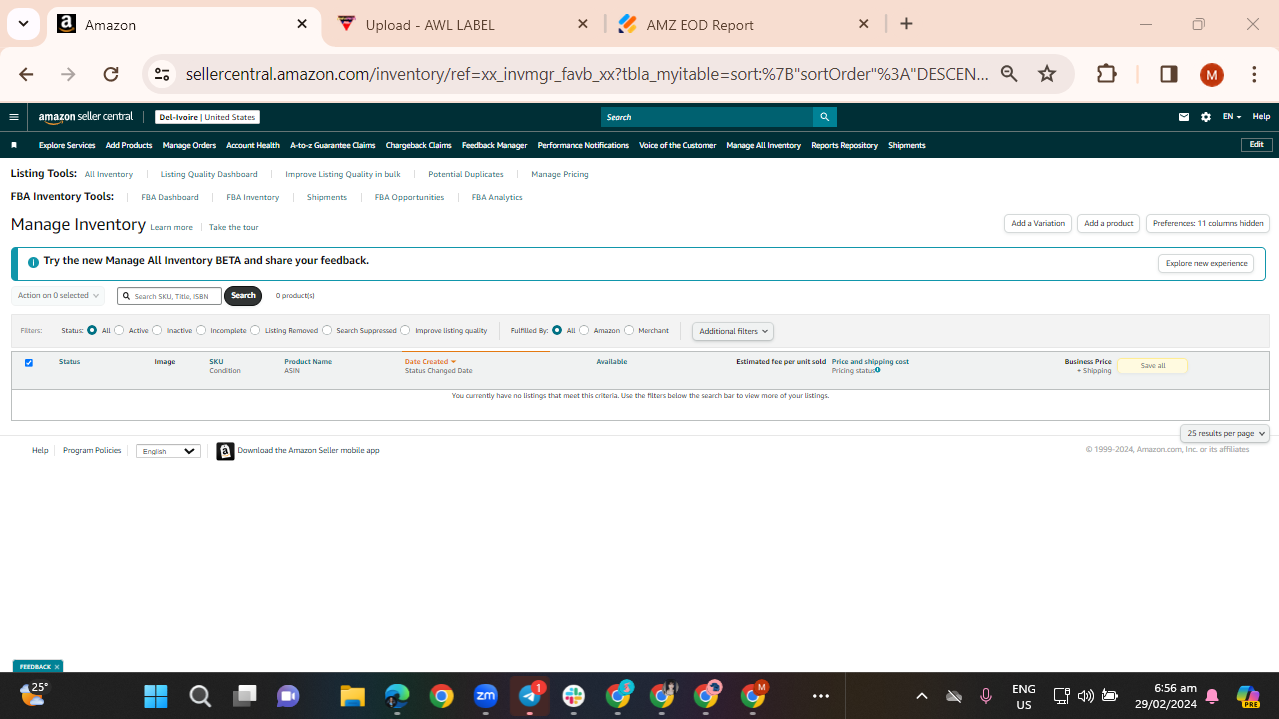1279x719 pixels.
Task: Select the Active status radio button
Action: [x=119, y=330]
